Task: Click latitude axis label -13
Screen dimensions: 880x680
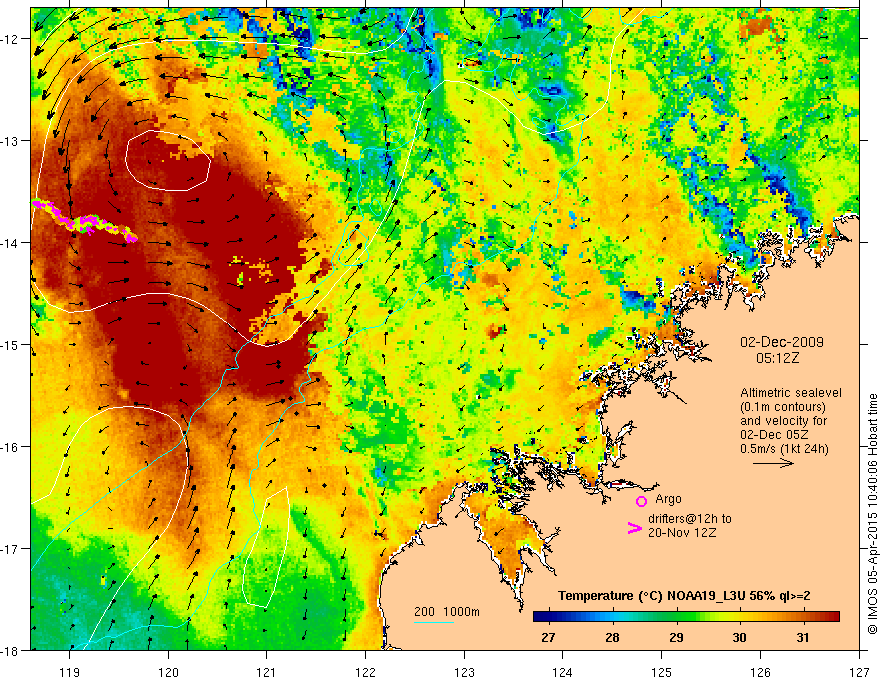Action: point(11,141)
